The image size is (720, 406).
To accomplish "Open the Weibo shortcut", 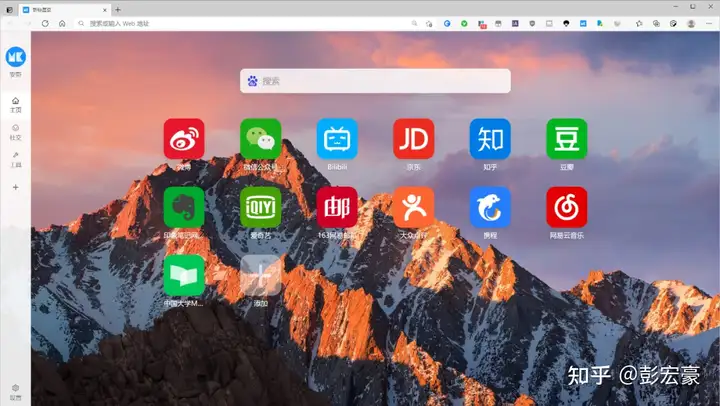I will [x=184, y=139].
